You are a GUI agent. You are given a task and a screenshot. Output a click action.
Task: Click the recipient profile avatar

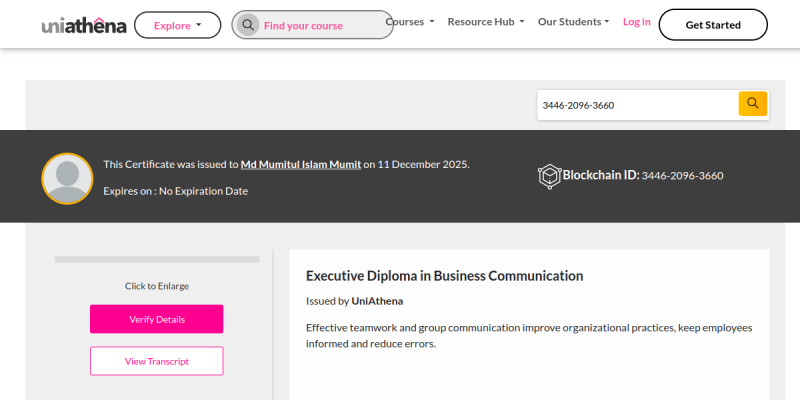point(67,179)
